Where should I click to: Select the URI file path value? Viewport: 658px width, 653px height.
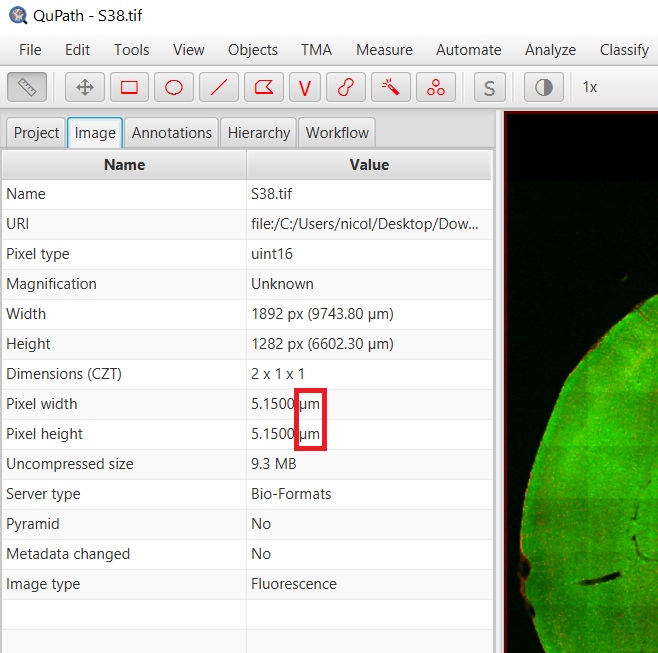click(364, 224)
